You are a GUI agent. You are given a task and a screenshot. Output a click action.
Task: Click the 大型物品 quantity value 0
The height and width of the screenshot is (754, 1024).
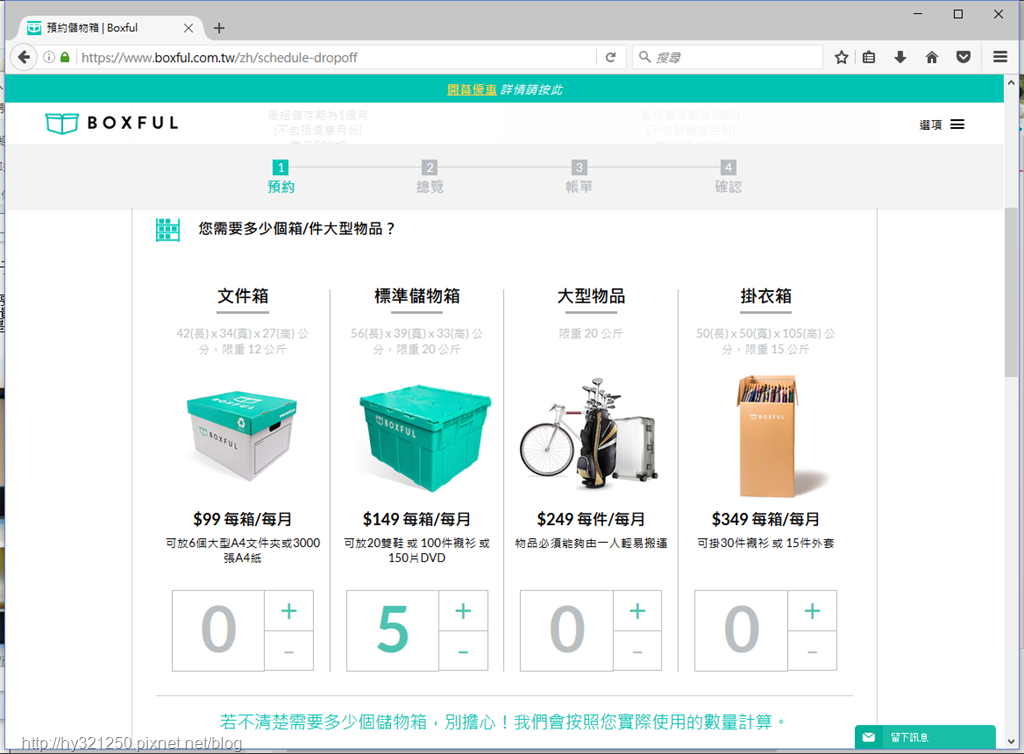click(566, 630)
